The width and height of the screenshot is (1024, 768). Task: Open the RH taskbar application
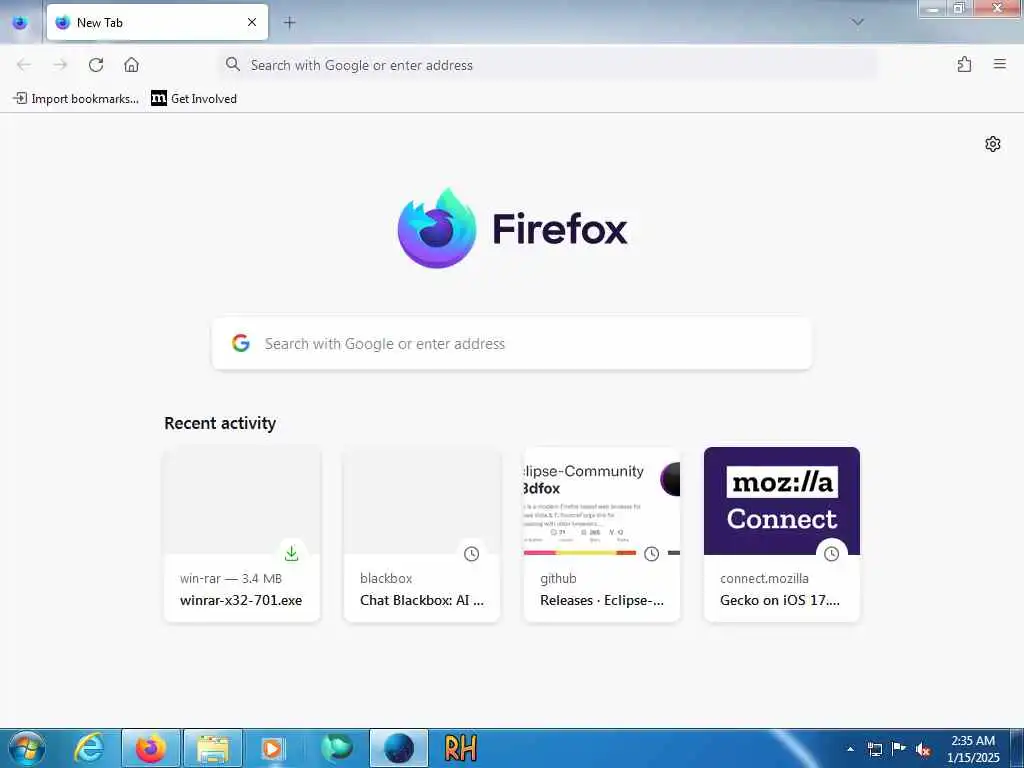pos(460,748)
